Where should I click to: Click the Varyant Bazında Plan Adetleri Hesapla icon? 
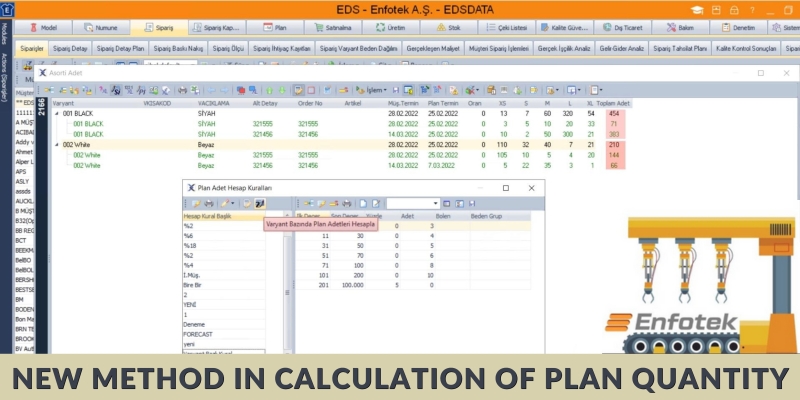[x=260, y=204]
